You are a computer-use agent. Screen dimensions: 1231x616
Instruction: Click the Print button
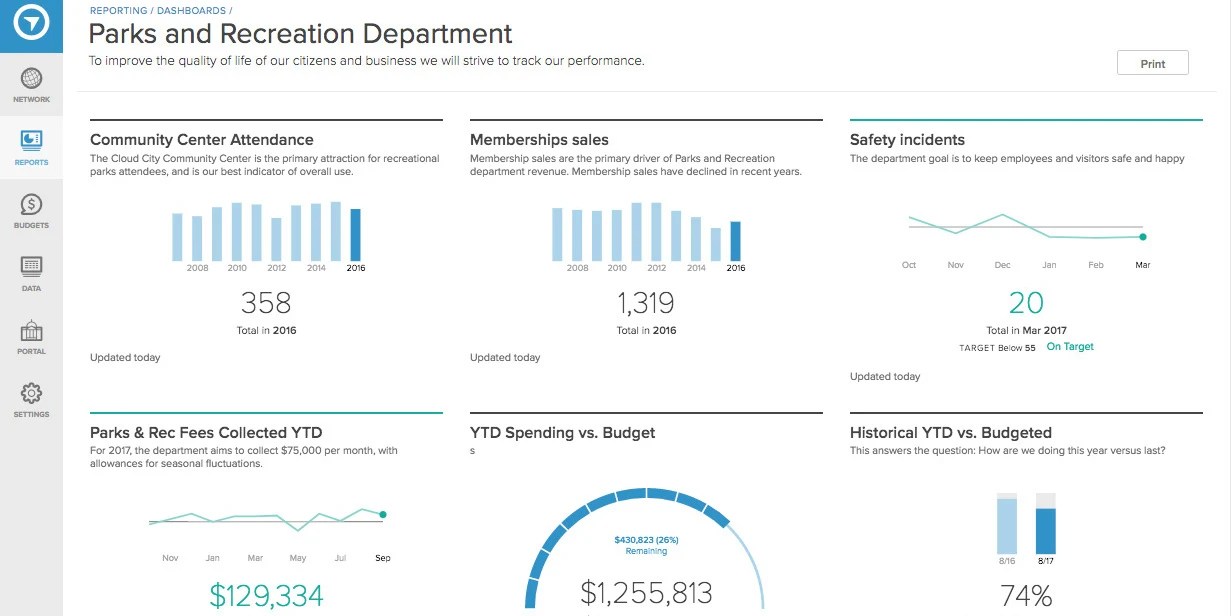pos(1152,62)
